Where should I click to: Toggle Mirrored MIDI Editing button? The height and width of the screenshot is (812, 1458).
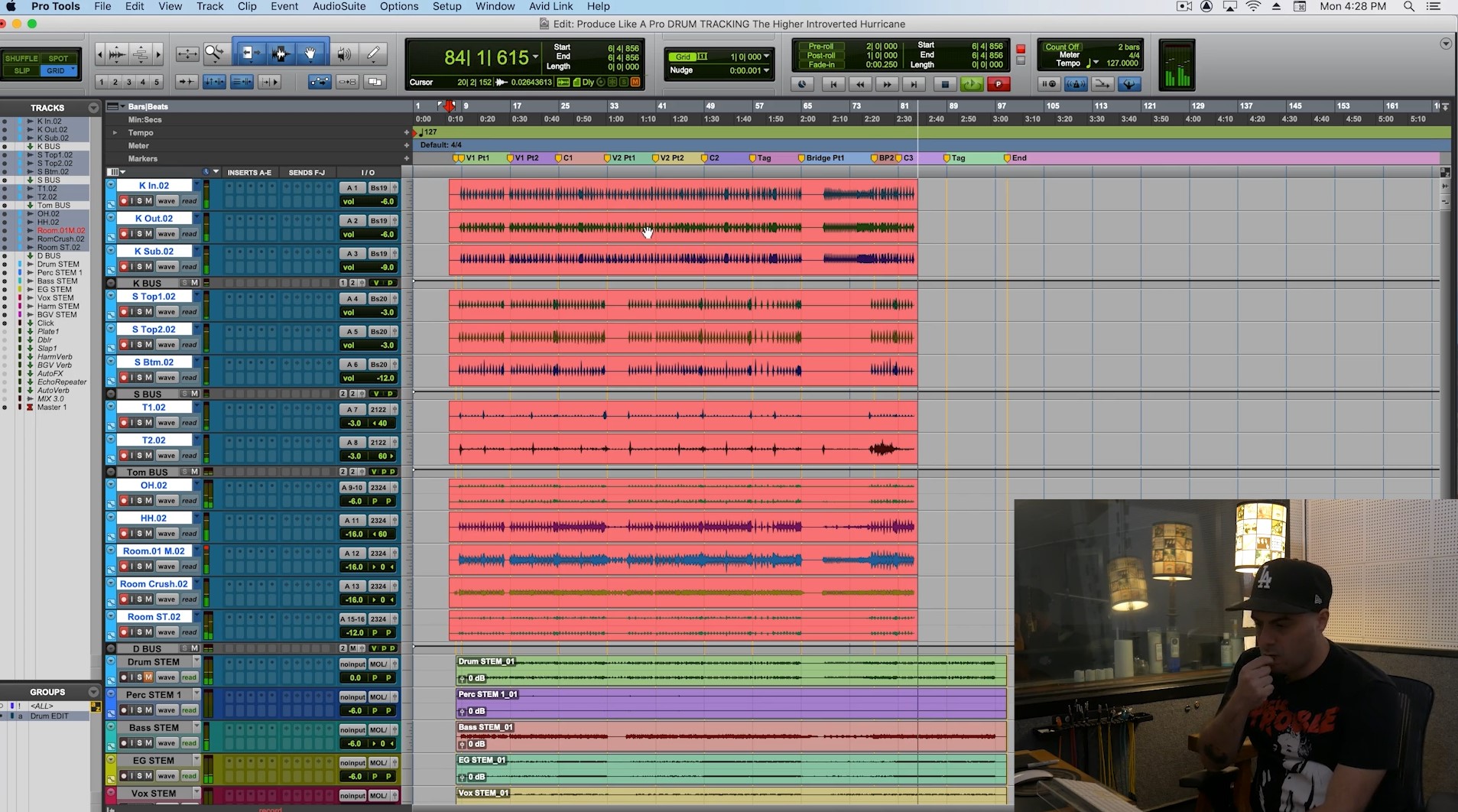(347, 82)
